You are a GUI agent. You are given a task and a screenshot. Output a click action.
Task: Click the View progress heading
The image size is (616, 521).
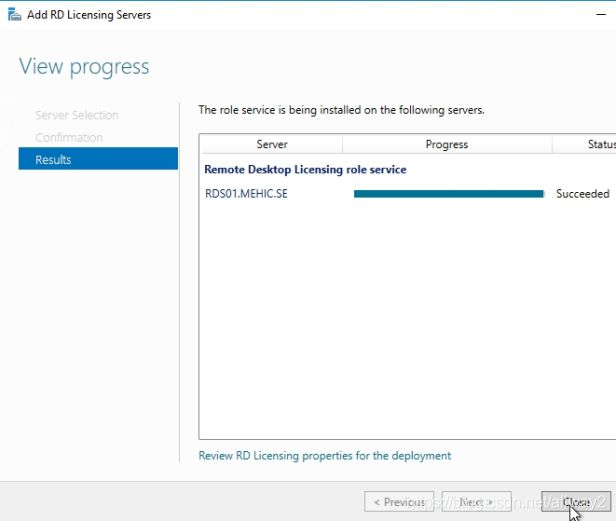pos(84,67)
